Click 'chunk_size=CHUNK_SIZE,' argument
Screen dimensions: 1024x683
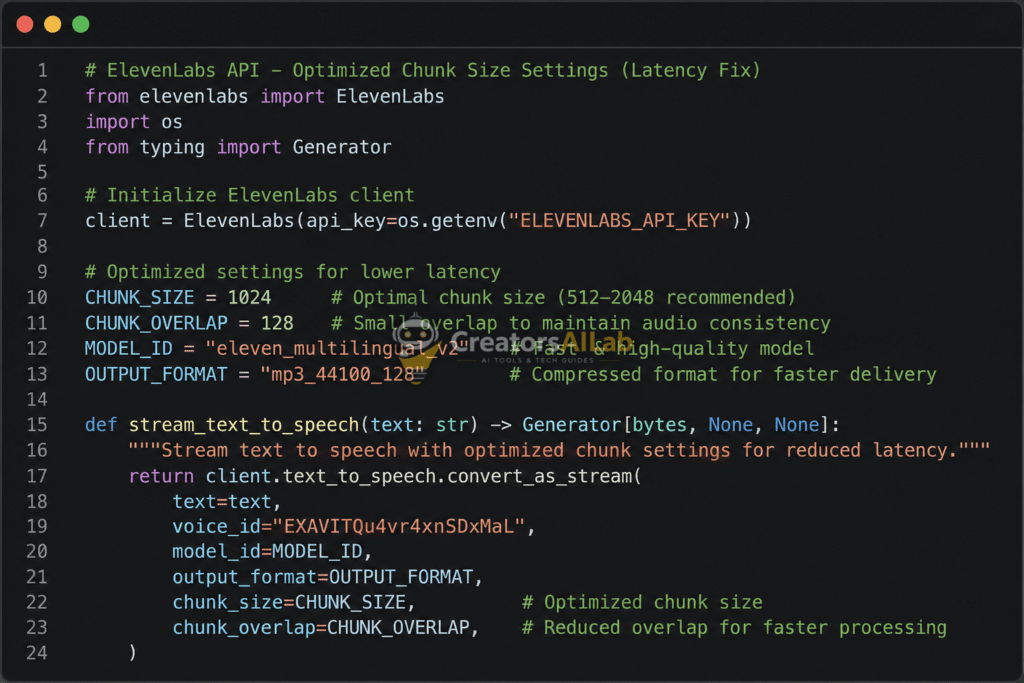[x=293, y=602]
